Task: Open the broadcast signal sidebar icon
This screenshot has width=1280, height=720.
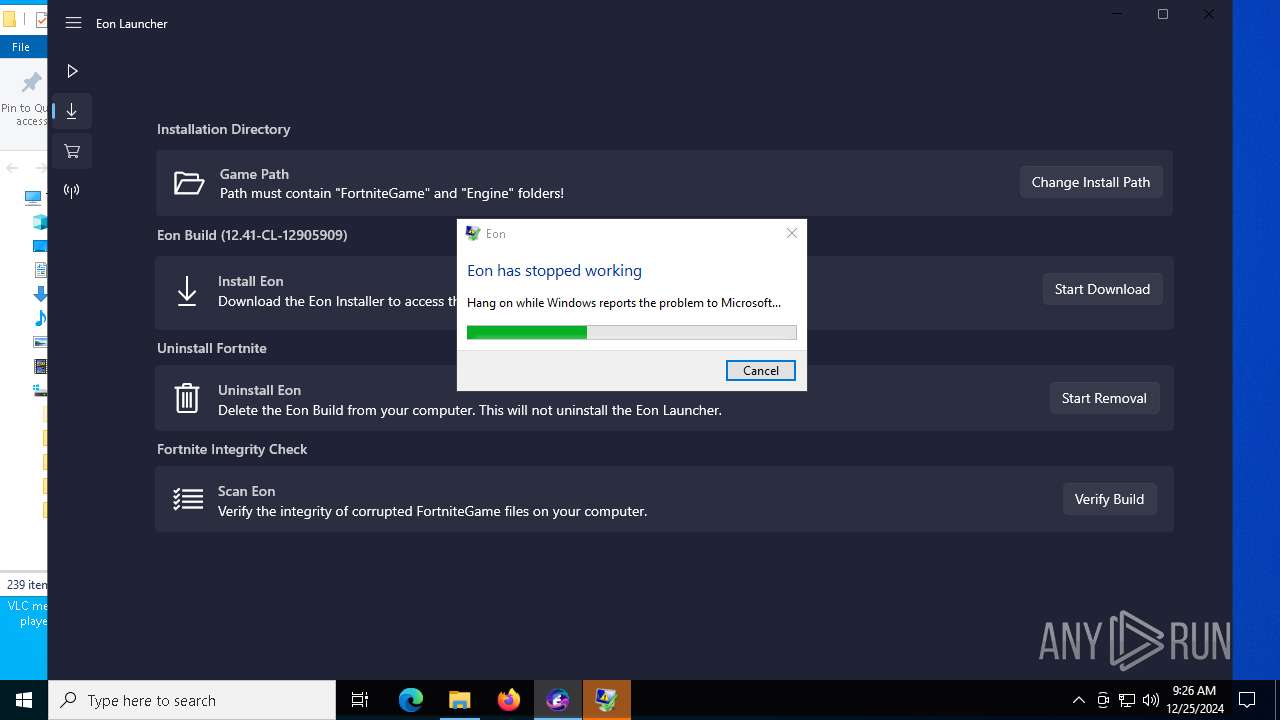Action: (x=72, y=190)
